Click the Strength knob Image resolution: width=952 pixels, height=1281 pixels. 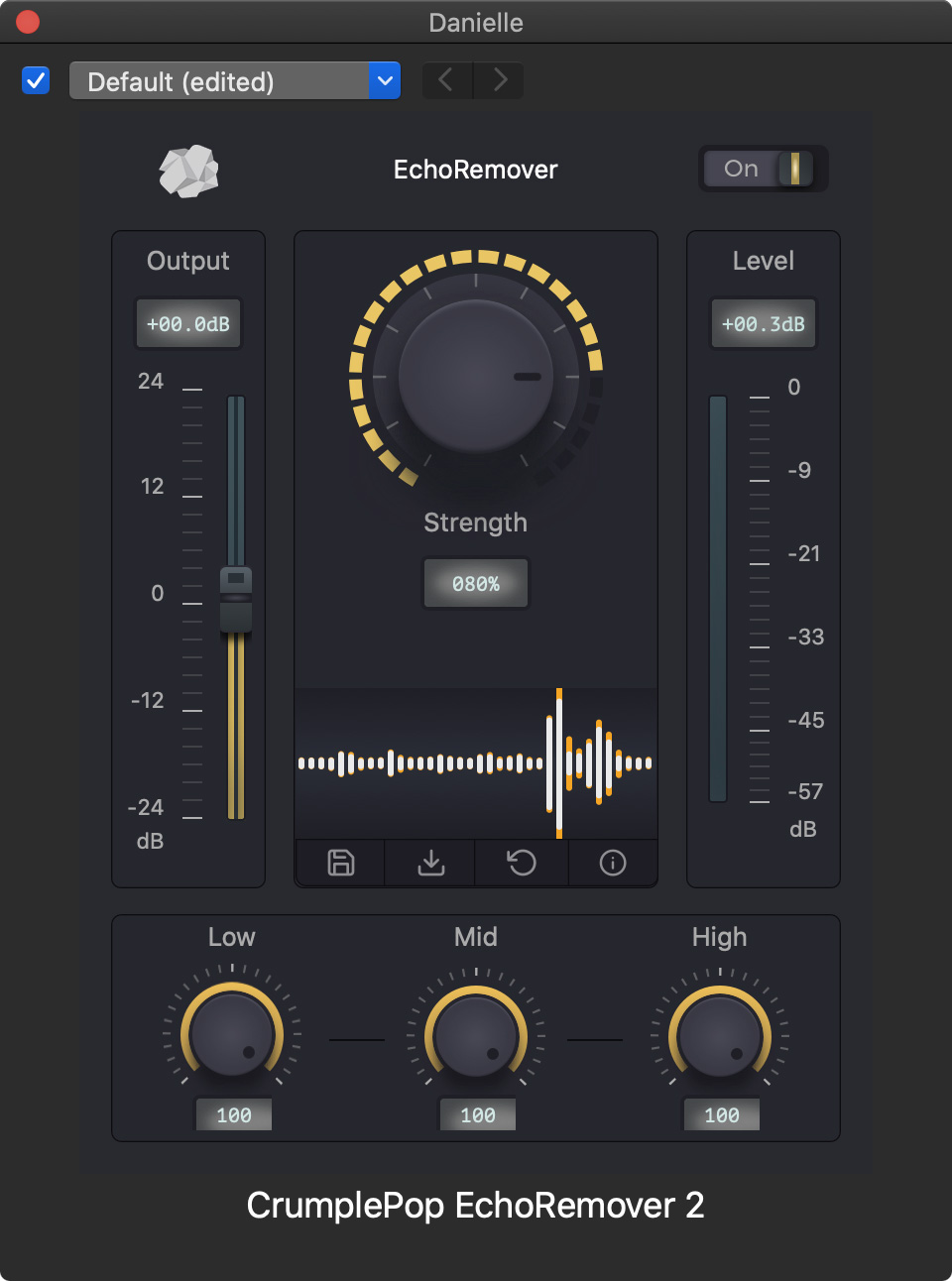click(x=476, y=377)
